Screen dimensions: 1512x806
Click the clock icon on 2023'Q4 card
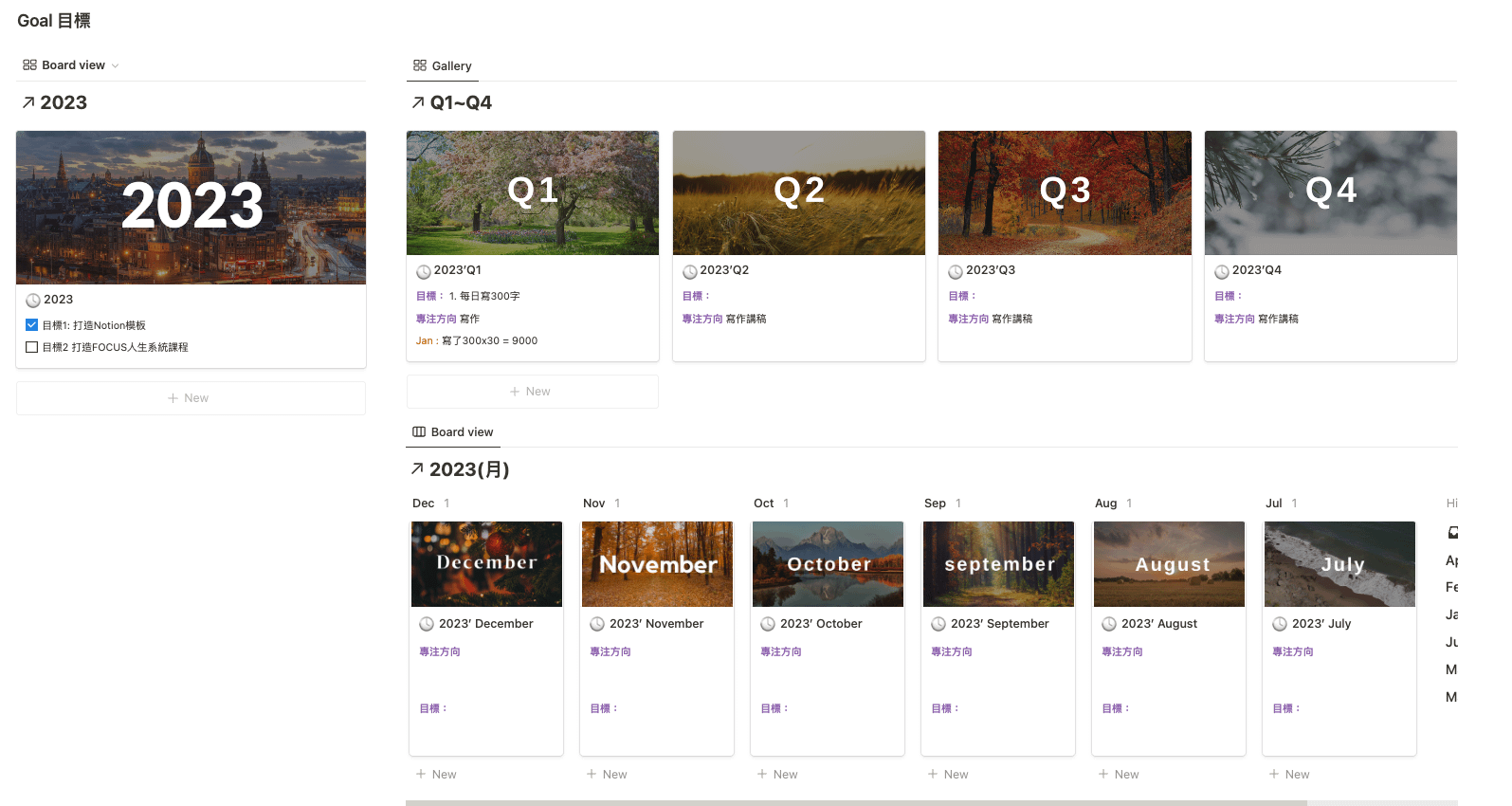[x=1221, y=271]
